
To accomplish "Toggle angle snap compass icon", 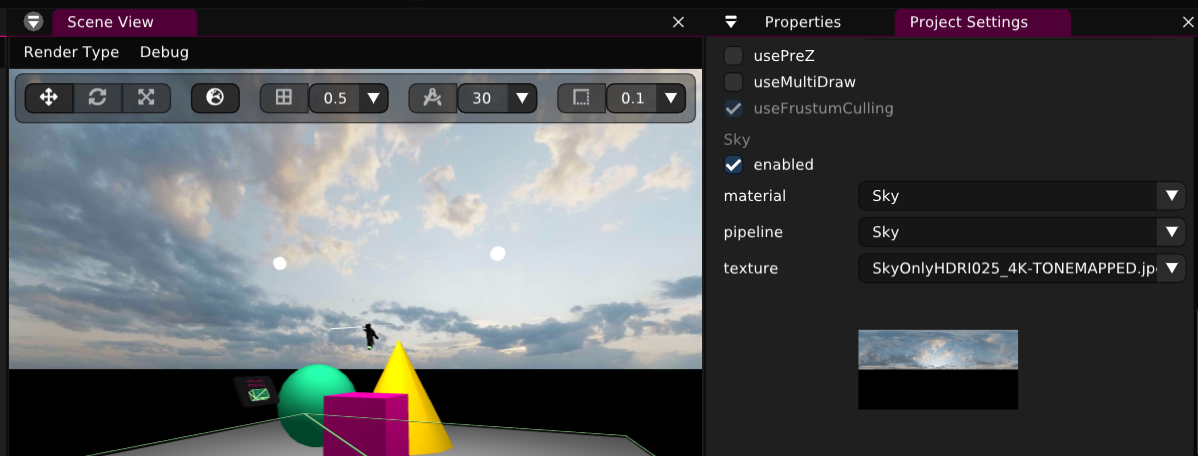I will click(432, 98).
